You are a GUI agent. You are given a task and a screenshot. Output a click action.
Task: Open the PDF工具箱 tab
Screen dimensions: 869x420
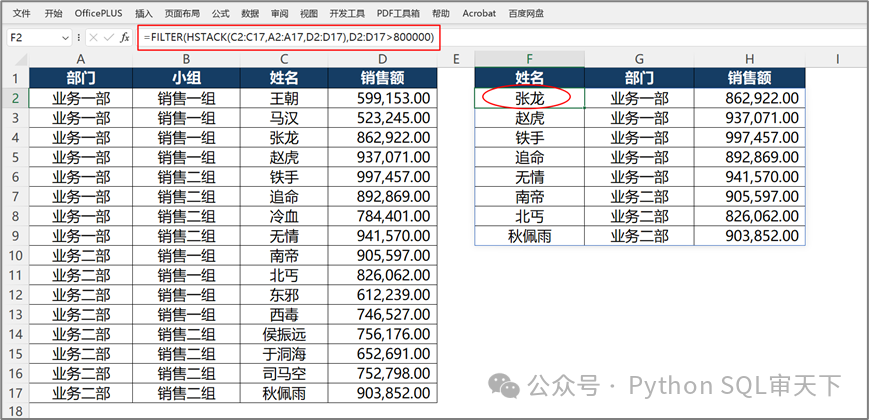[x=398, y=13]
